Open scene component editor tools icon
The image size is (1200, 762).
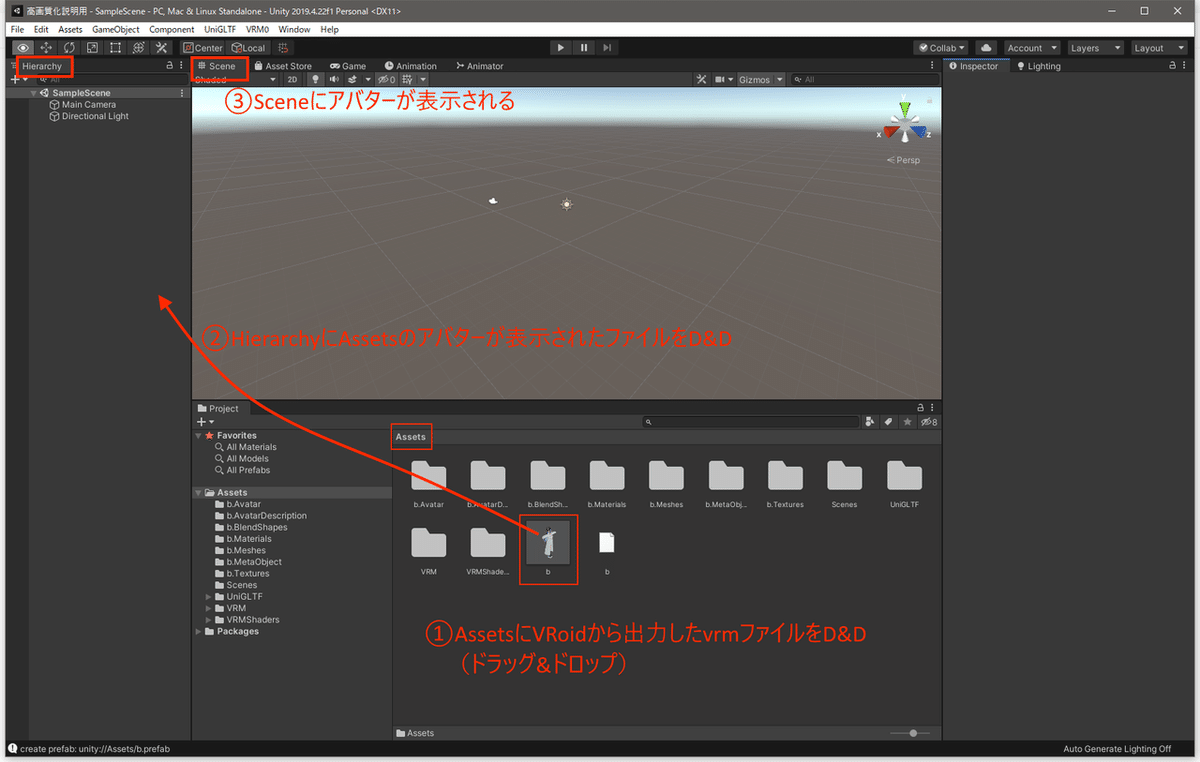click(701, 79)
